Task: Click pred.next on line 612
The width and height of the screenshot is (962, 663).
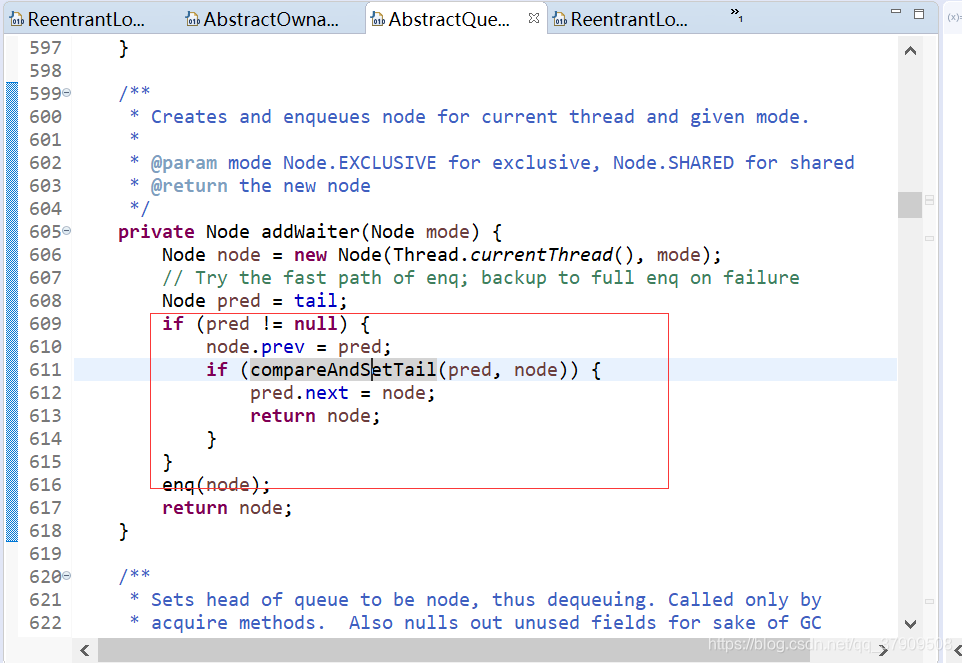Action: coord(299,393)
